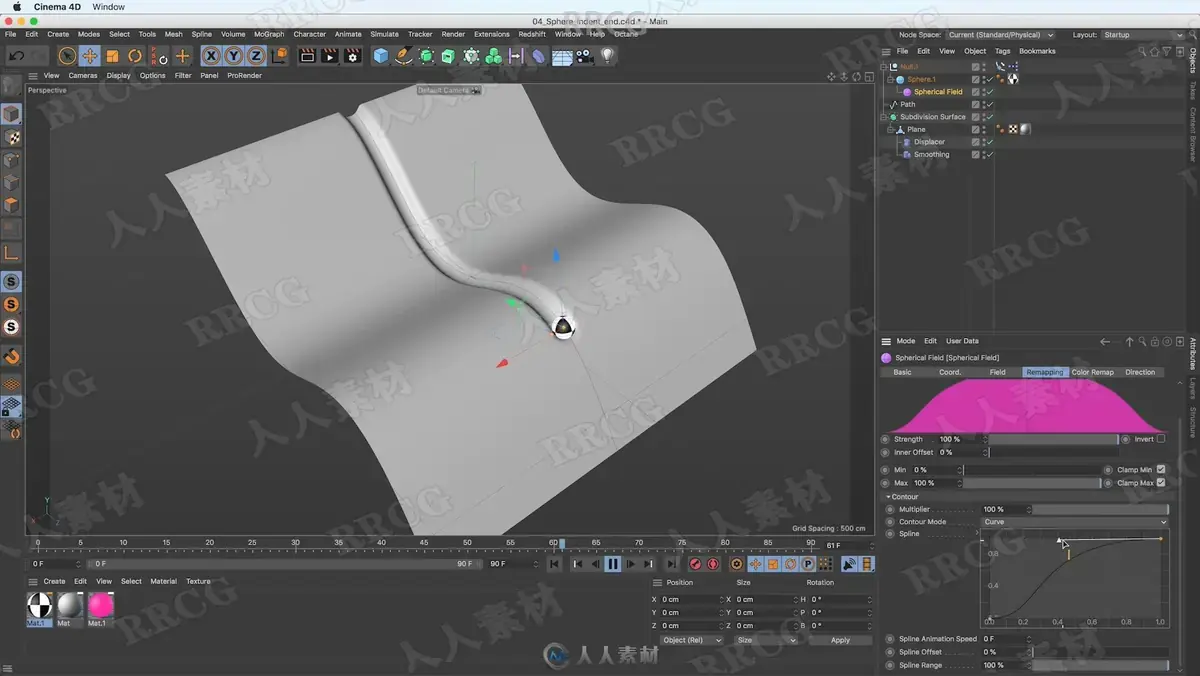Pause playback in the timeline
The height and width of the screenshot is (676, 1200).
click(613, 564)
